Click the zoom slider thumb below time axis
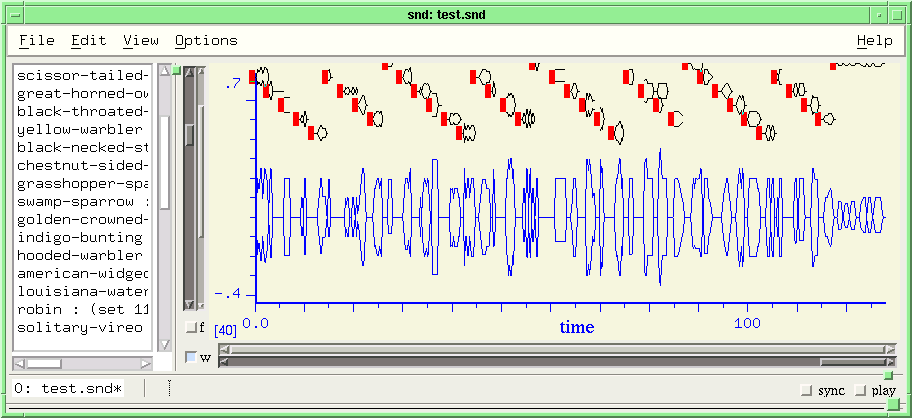Image resolution: width=912 pixels, height=418 pixels. tap(852, 362)
